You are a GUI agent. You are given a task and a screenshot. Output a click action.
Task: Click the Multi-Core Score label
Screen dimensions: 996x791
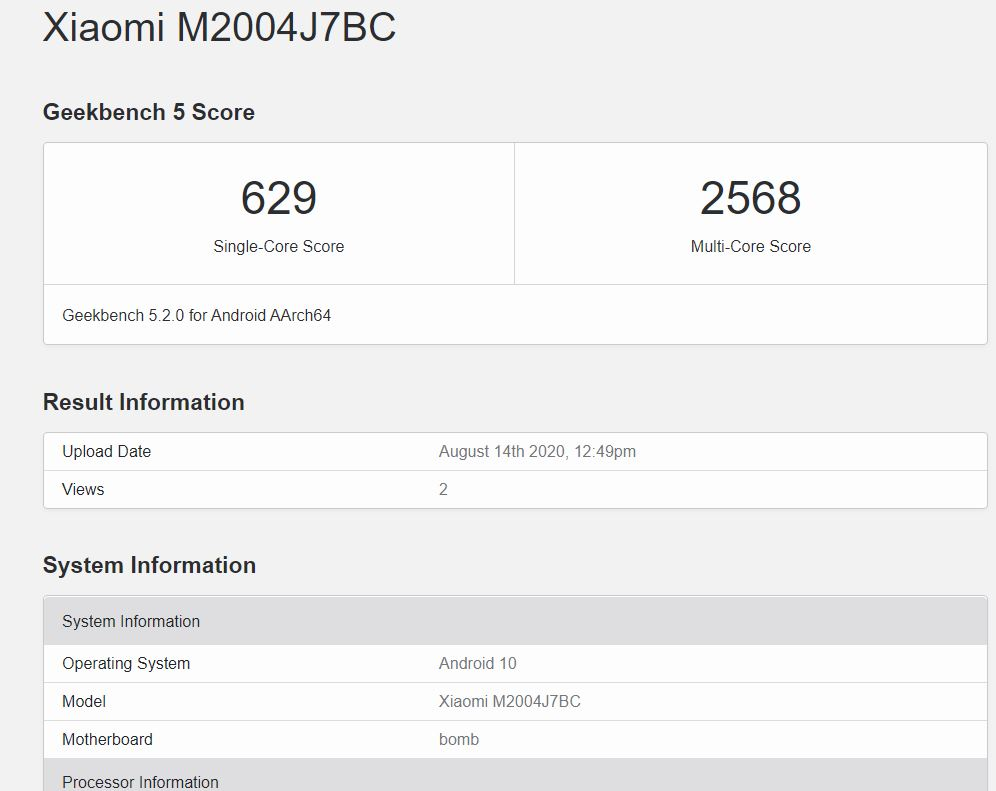click(x=750, y=246)
